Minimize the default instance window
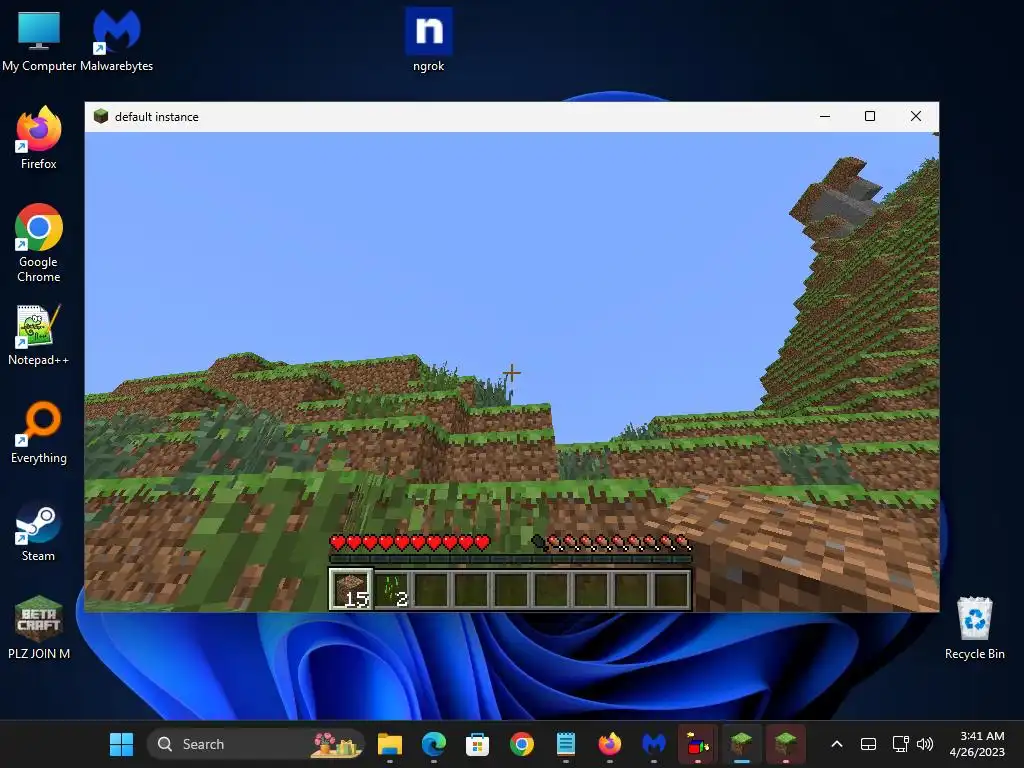 [x=825, y=116]
